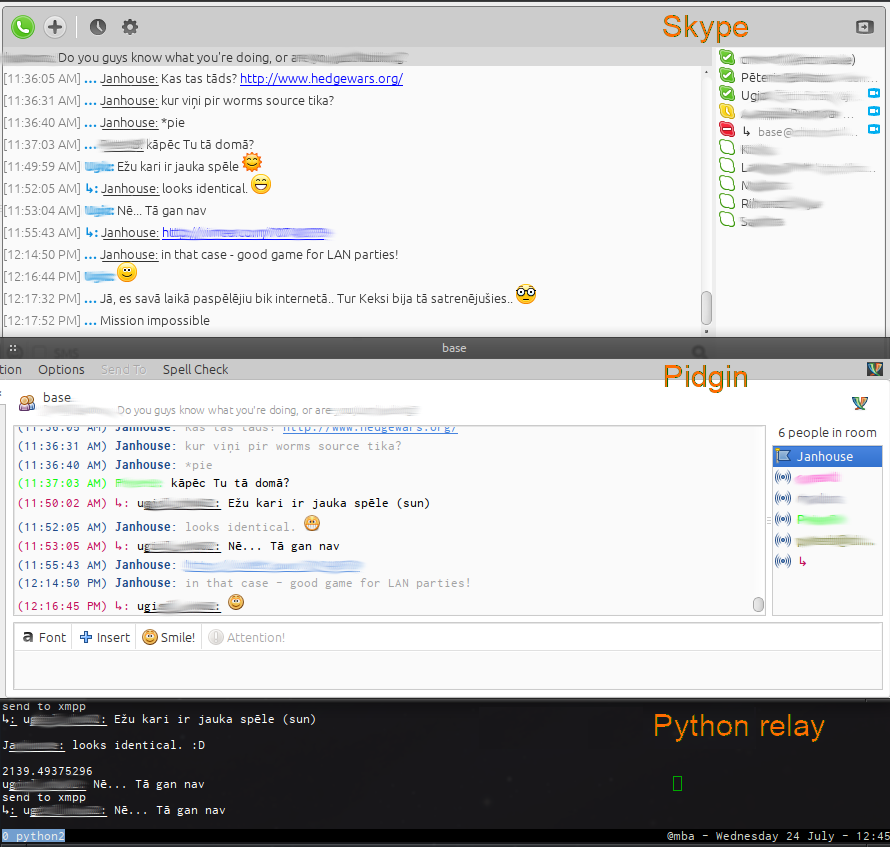Start a call with the green phone button
The image size is (890, 847).
click(x=23, y=27)
